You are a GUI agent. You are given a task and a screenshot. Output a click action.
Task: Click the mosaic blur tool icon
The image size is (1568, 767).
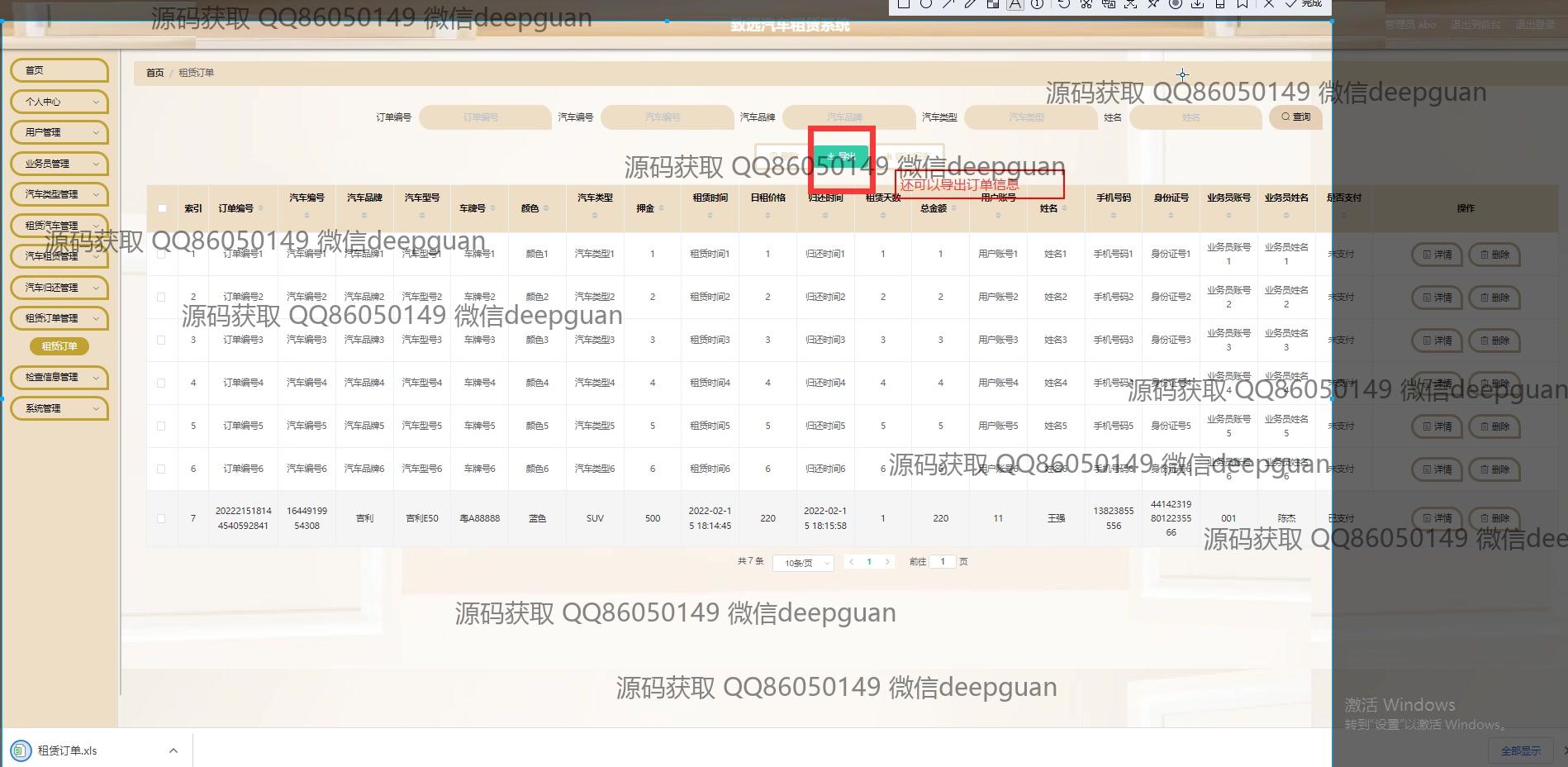[993, 4]
